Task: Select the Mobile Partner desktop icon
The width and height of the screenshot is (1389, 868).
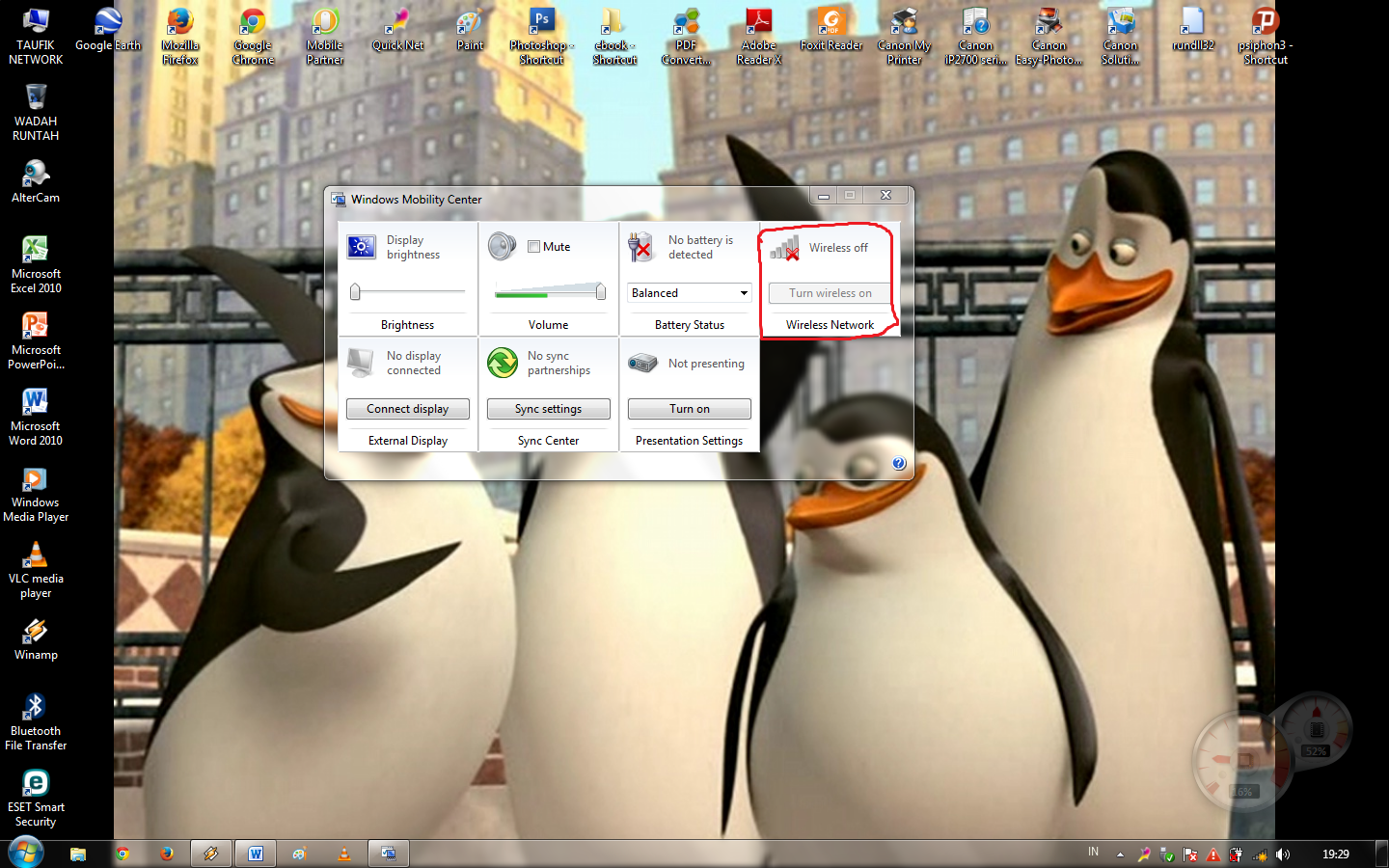Action: coord(325,37)
